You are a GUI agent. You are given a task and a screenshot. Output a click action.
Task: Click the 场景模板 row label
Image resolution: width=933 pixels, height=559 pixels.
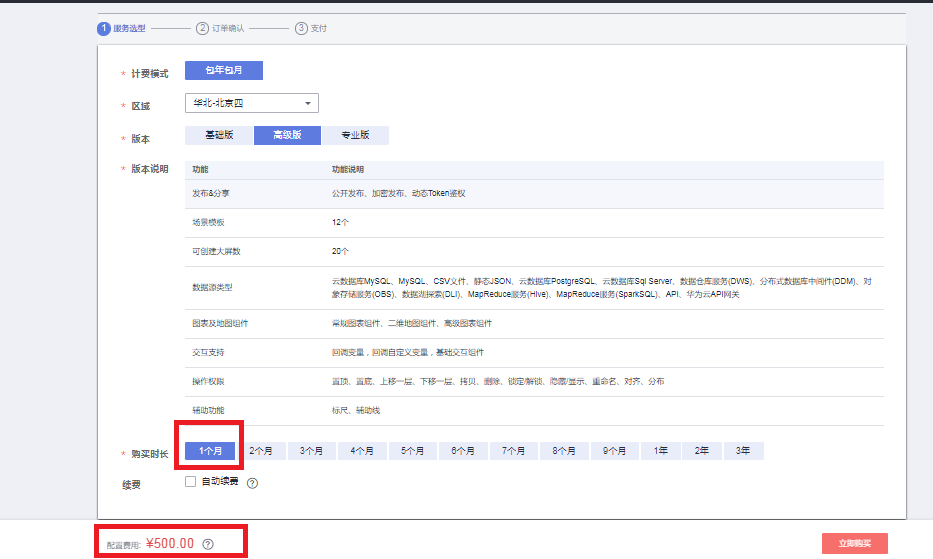pos(208,223)
